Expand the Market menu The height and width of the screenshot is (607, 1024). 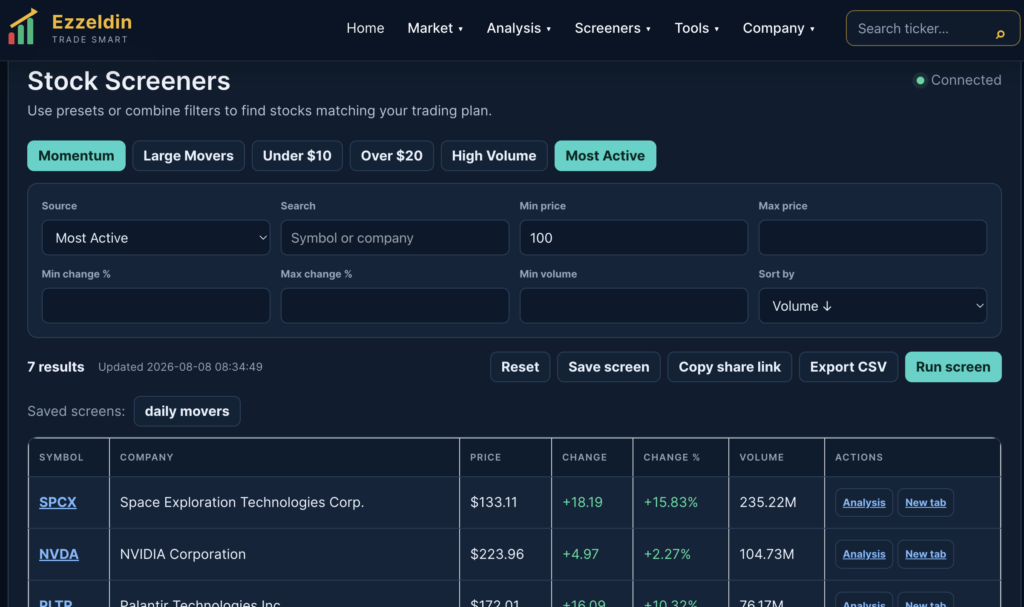(435, 28)
